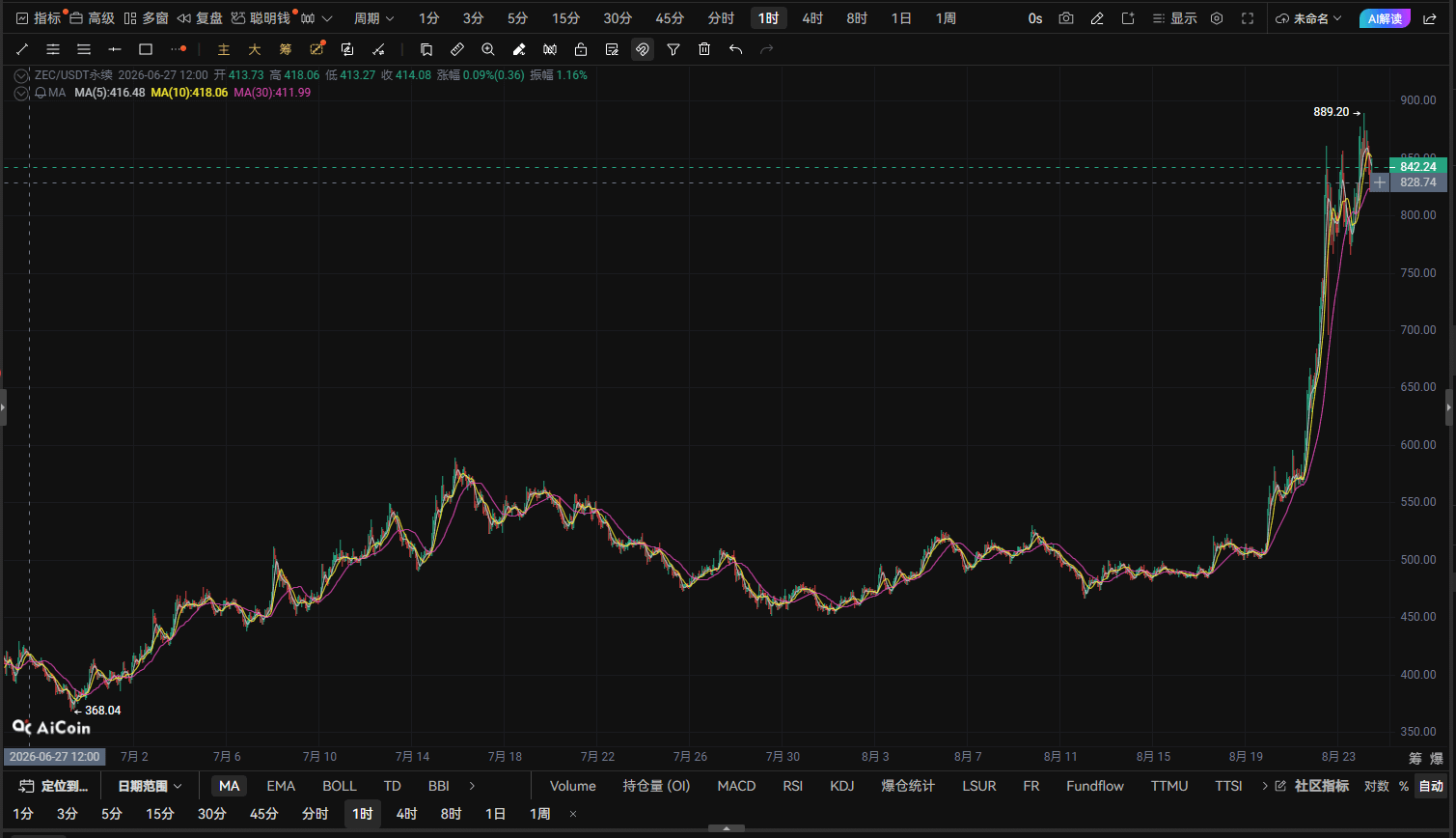Image resolution: width=1456 pixels, height=838 pixels.
Task: Click the 大 (large orders) indicator icon
Action: (x=255, y=49)
